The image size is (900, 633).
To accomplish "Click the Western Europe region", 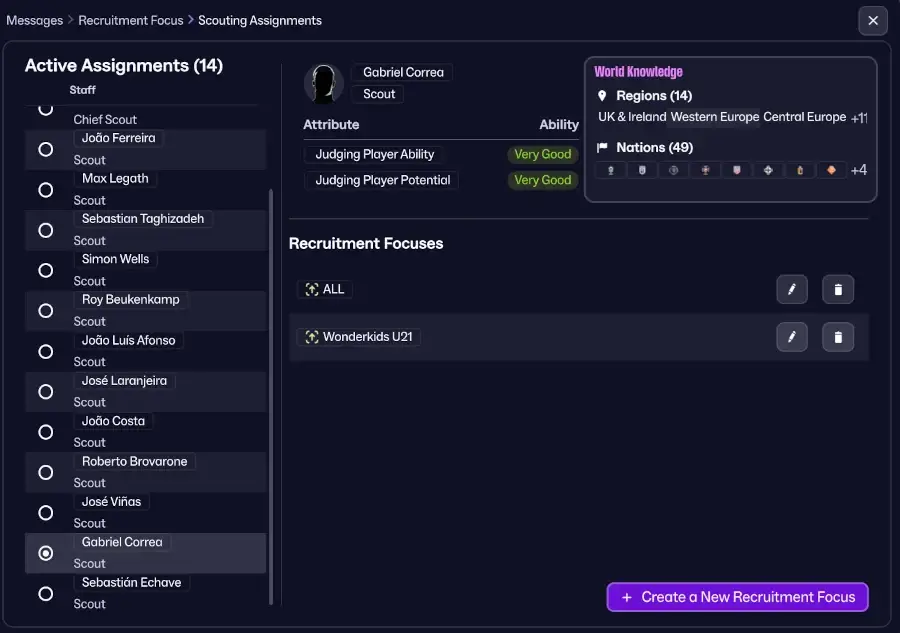I will click(715, 117).
